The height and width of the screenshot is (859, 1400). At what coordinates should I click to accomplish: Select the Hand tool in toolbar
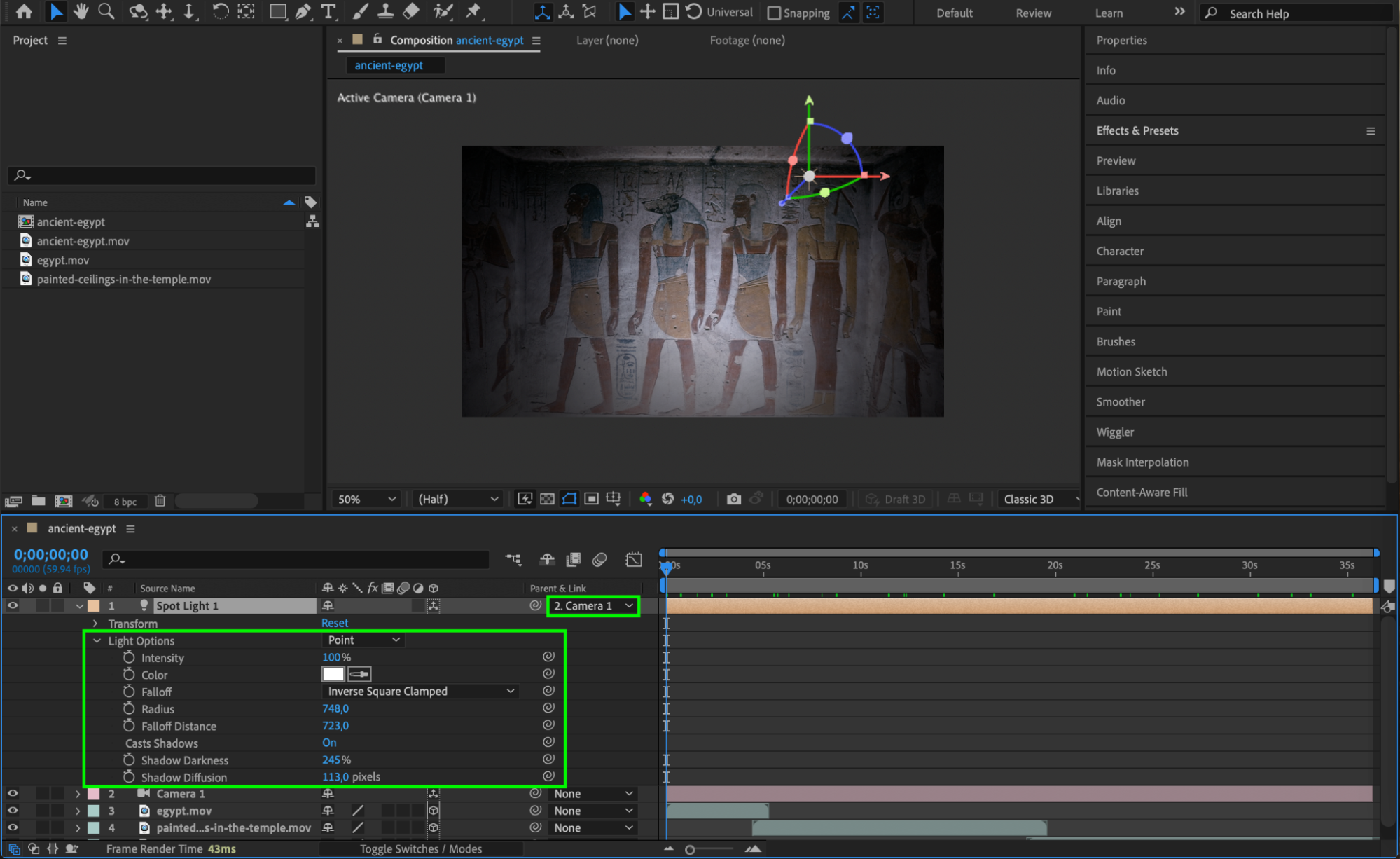click(81, 11)
